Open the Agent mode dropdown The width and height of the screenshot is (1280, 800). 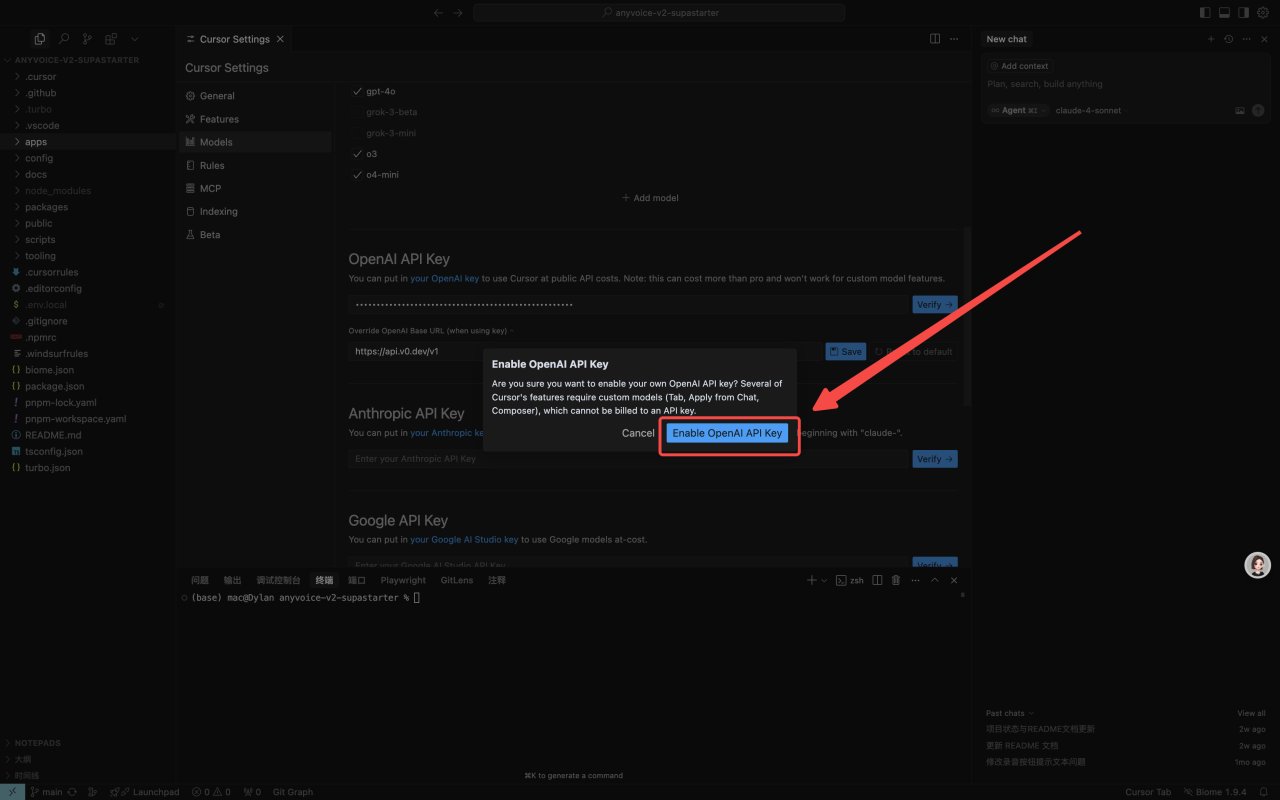click(x=1018, y=110)
